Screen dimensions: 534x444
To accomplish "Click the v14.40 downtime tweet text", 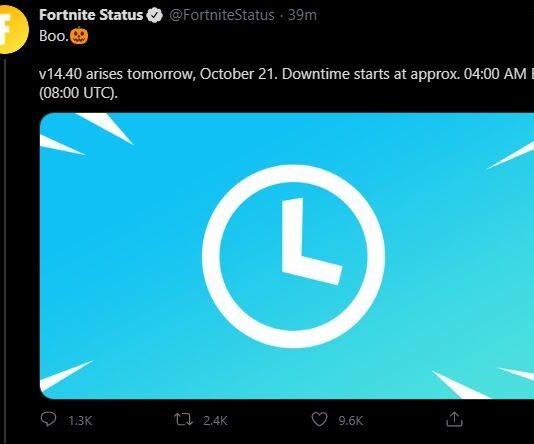I will pos(286,83).
